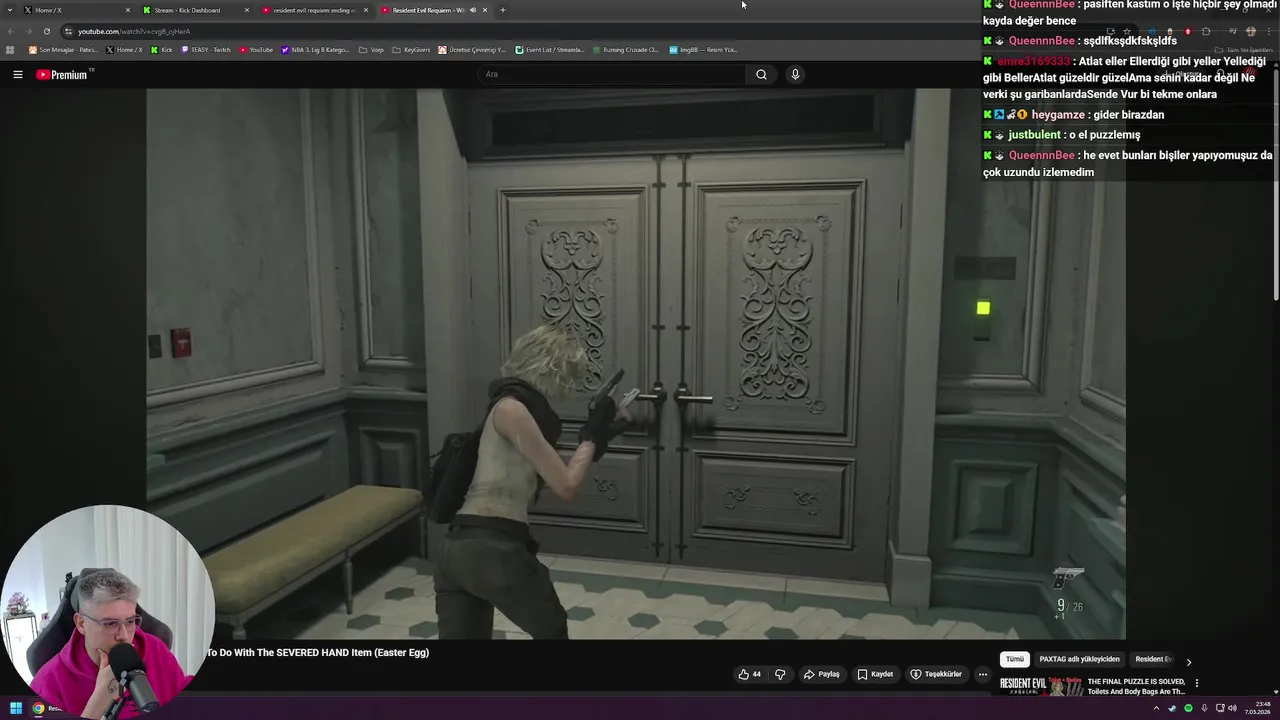
Task: Start voice search with microphone icon
Action: [795, 74]
